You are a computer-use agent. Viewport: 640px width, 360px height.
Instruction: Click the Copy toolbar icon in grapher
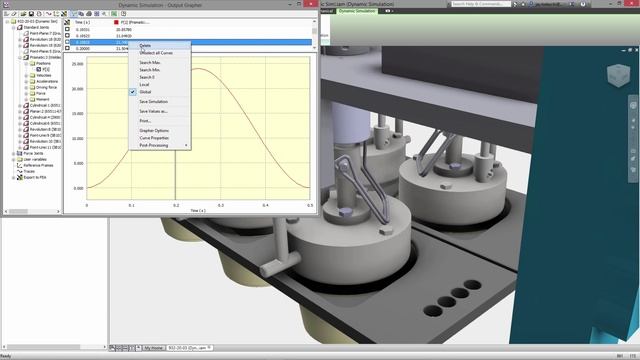81,14
